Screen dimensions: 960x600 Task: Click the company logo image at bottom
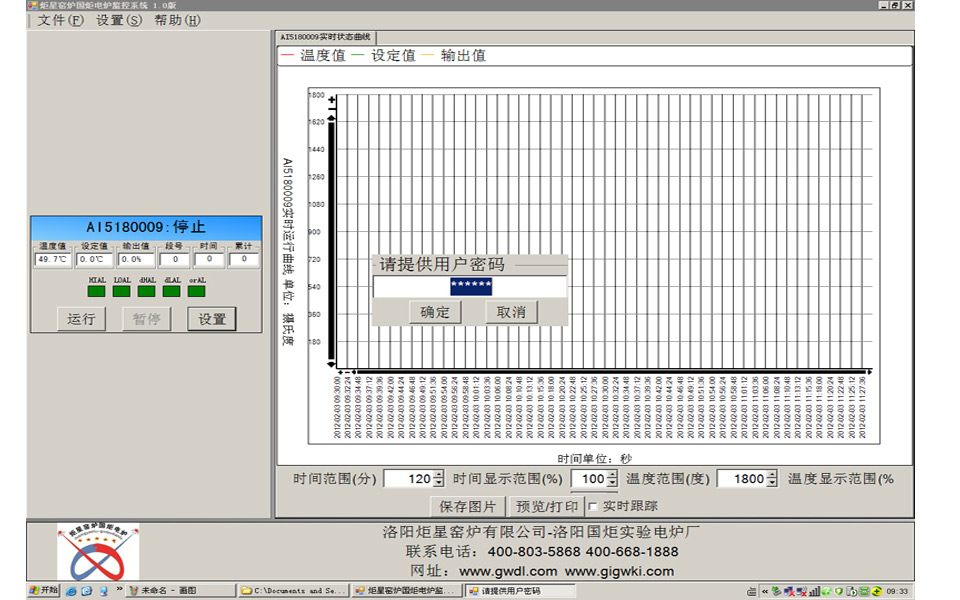(x=98, y=552)
